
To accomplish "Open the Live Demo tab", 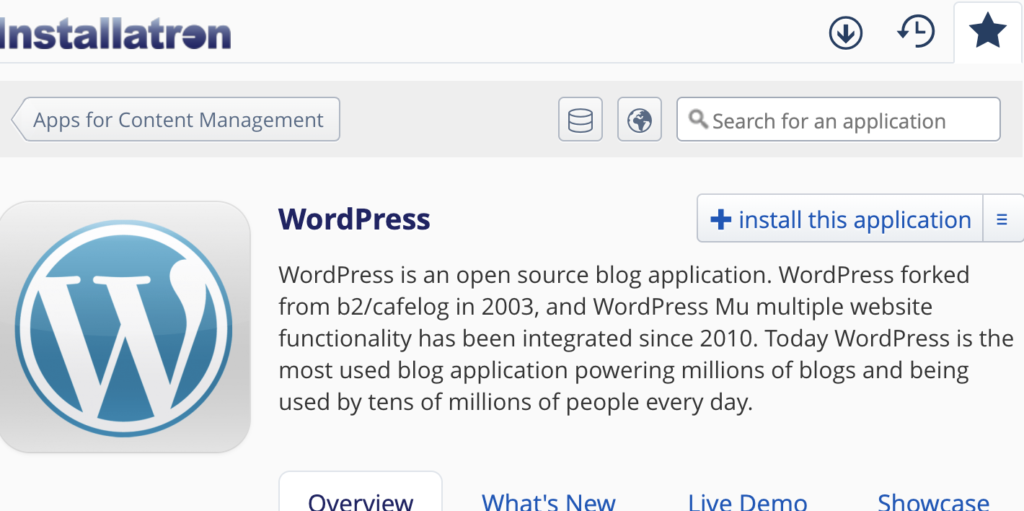I will [747, 502].
